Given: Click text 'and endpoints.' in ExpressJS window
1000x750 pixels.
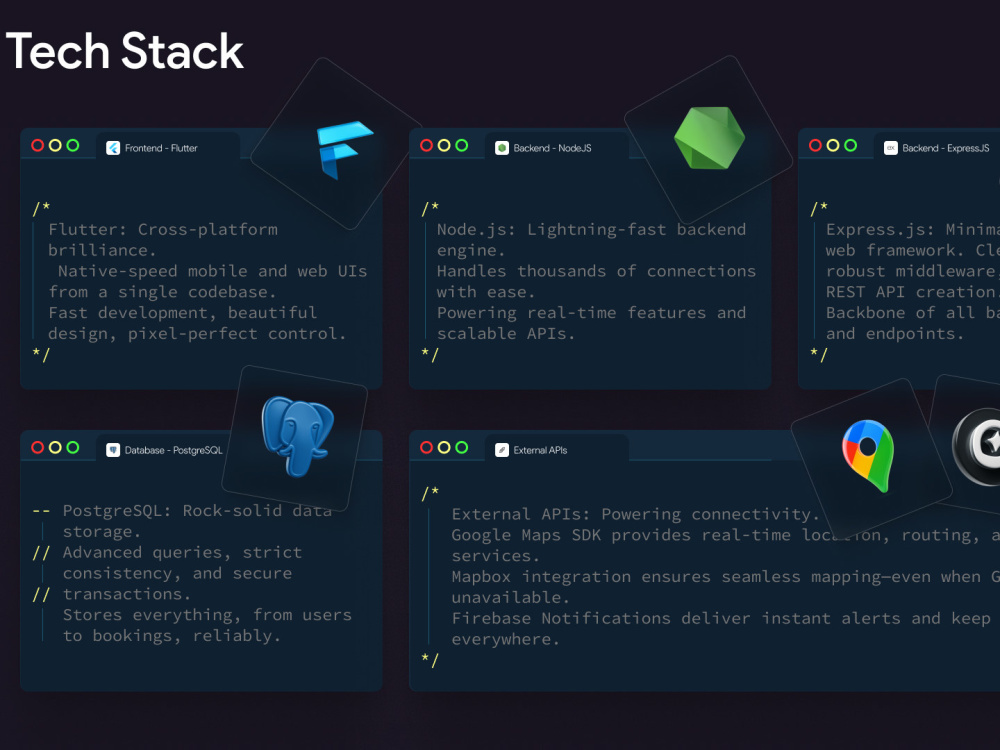Looking at the screenshot, I should 894,334.
